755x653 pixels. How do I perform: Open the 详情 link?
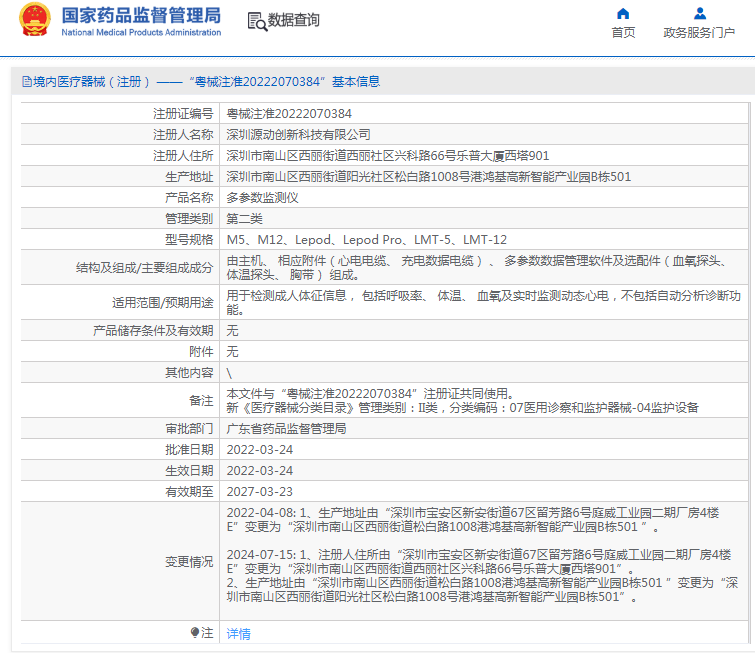coord(238,634)
